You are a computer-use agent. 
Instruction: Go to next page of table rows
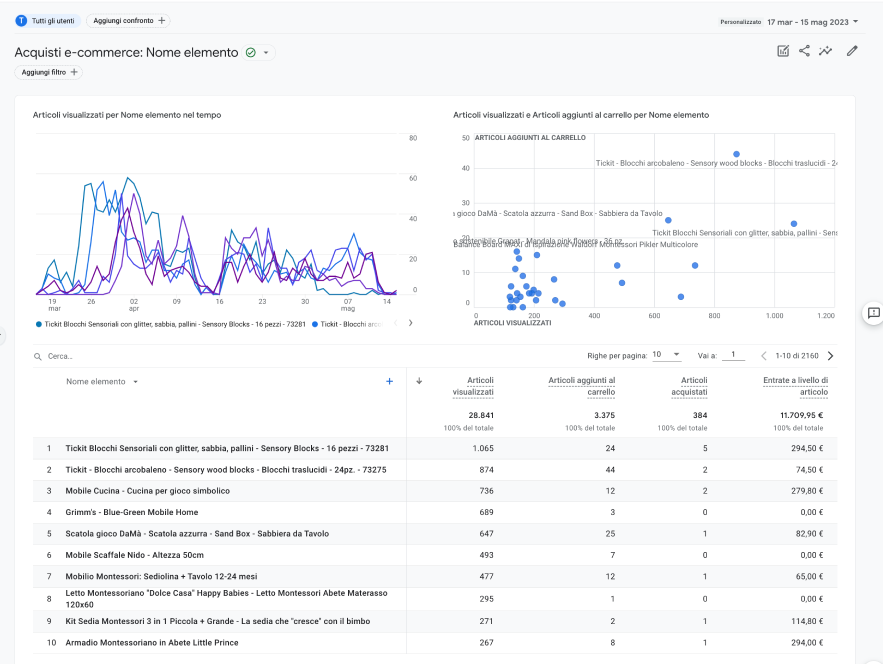(x=830, y=355)
